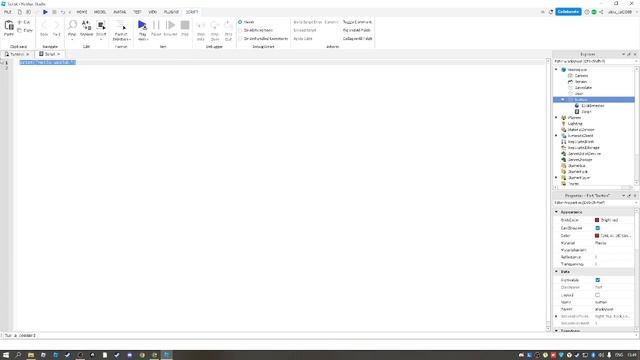Click the Forward navigate arrow
The image size is (640, 360).
point(56,25)
